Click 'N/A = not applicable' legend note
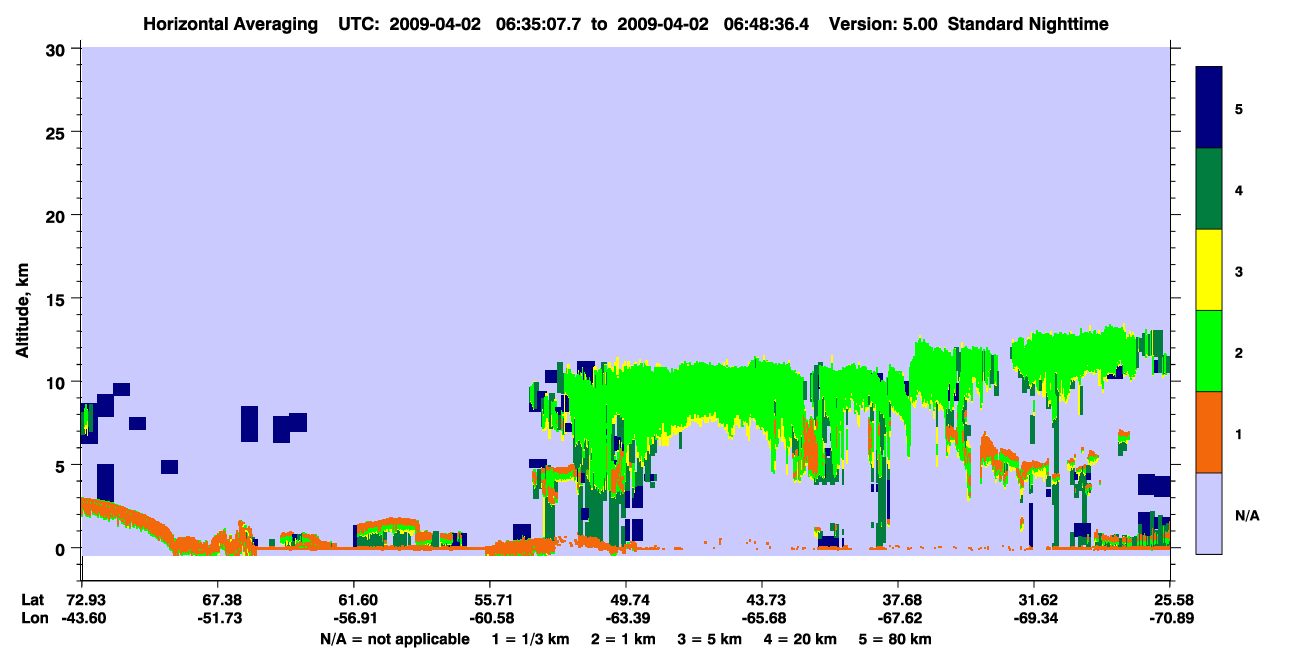This screenshot has width=1300, height=667. click(x=395, y=639)
